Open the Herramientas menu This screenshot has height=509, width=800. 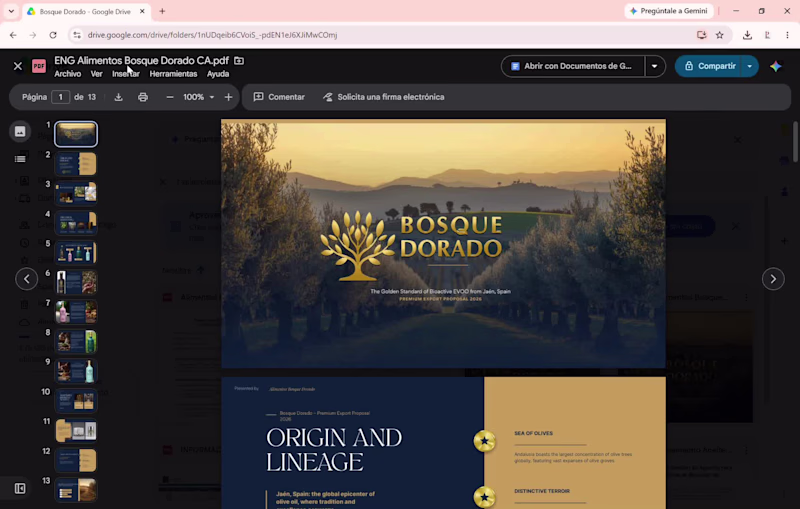[x=173, y=74]
